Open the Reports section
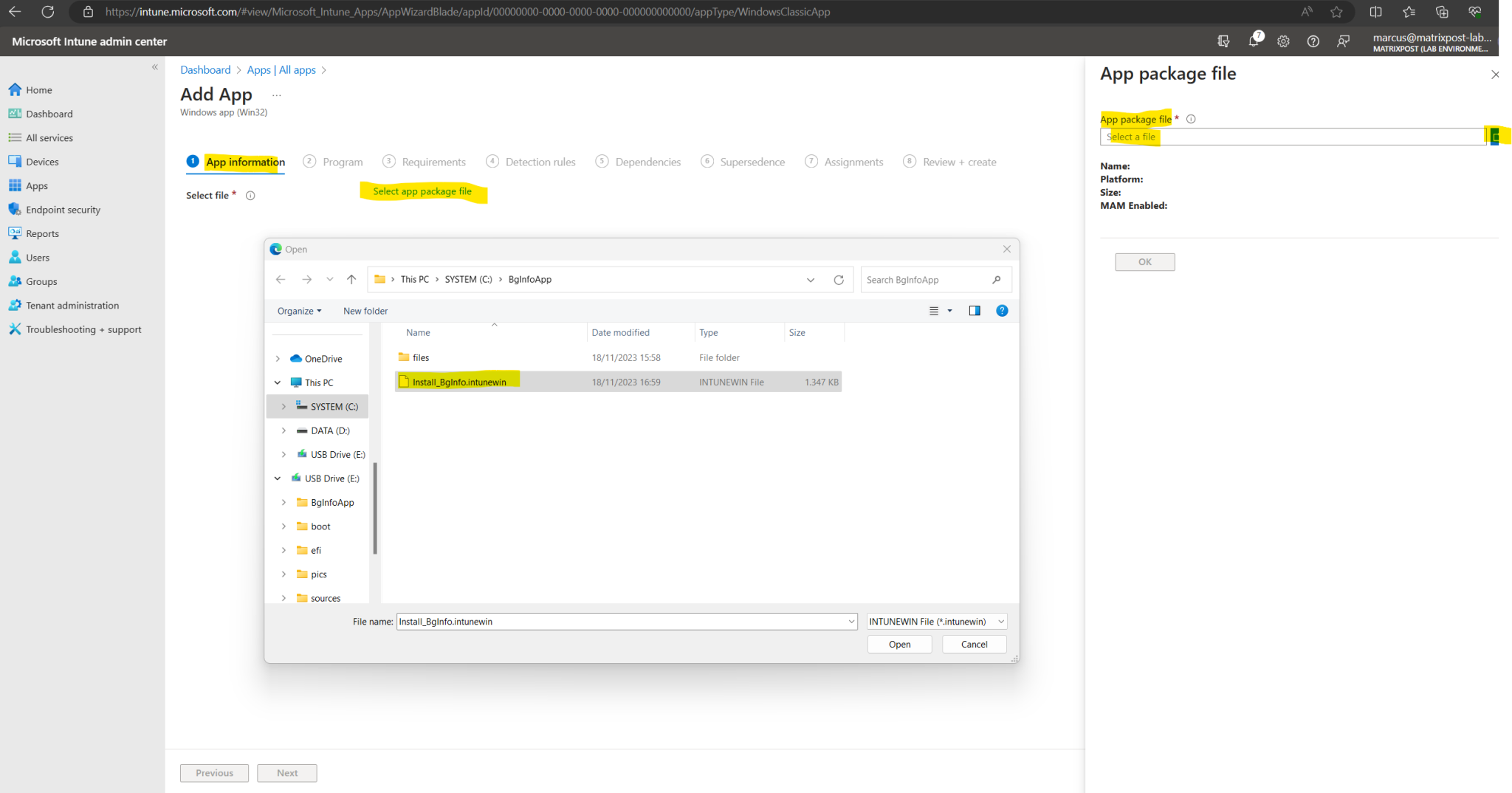 (42, 233)
